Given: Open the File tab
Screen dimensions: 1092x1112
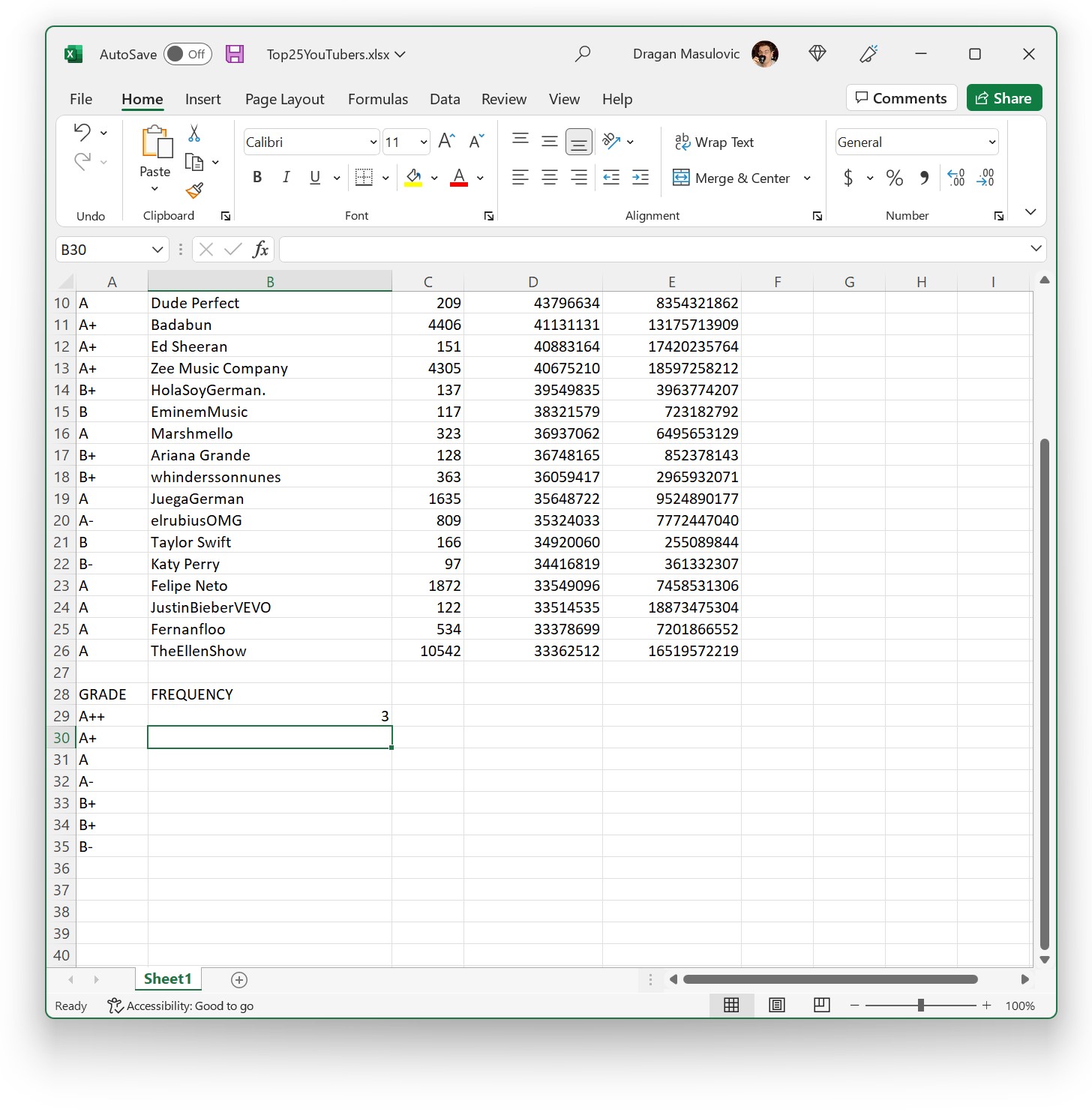Looking at the screenshot, I should coord(81,99).
